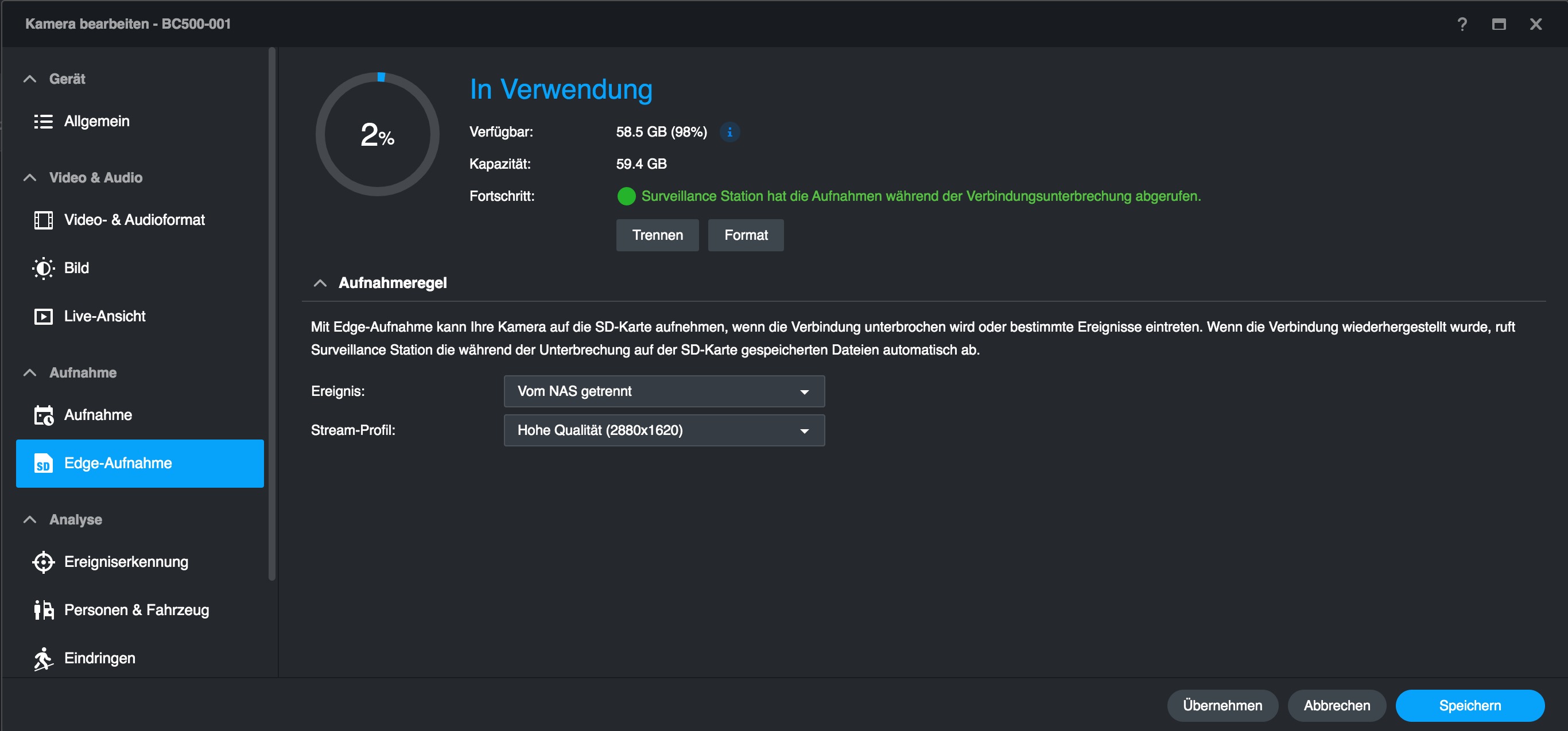Image resolution: width=1568 pixels, height=731 pixels.
Task: Open the Stream-Profil quality dropdown
Action: [x=663, y=430]
